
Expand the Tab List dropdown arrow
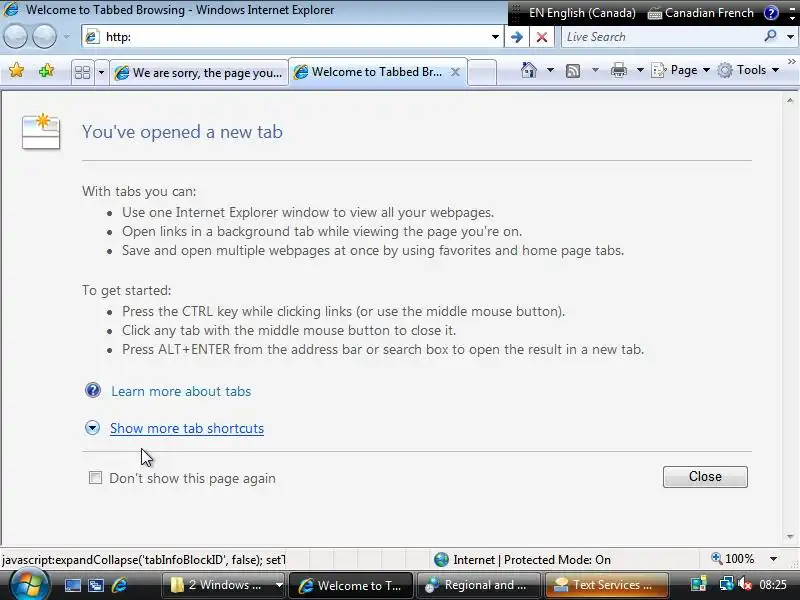(x=101, y=72)
